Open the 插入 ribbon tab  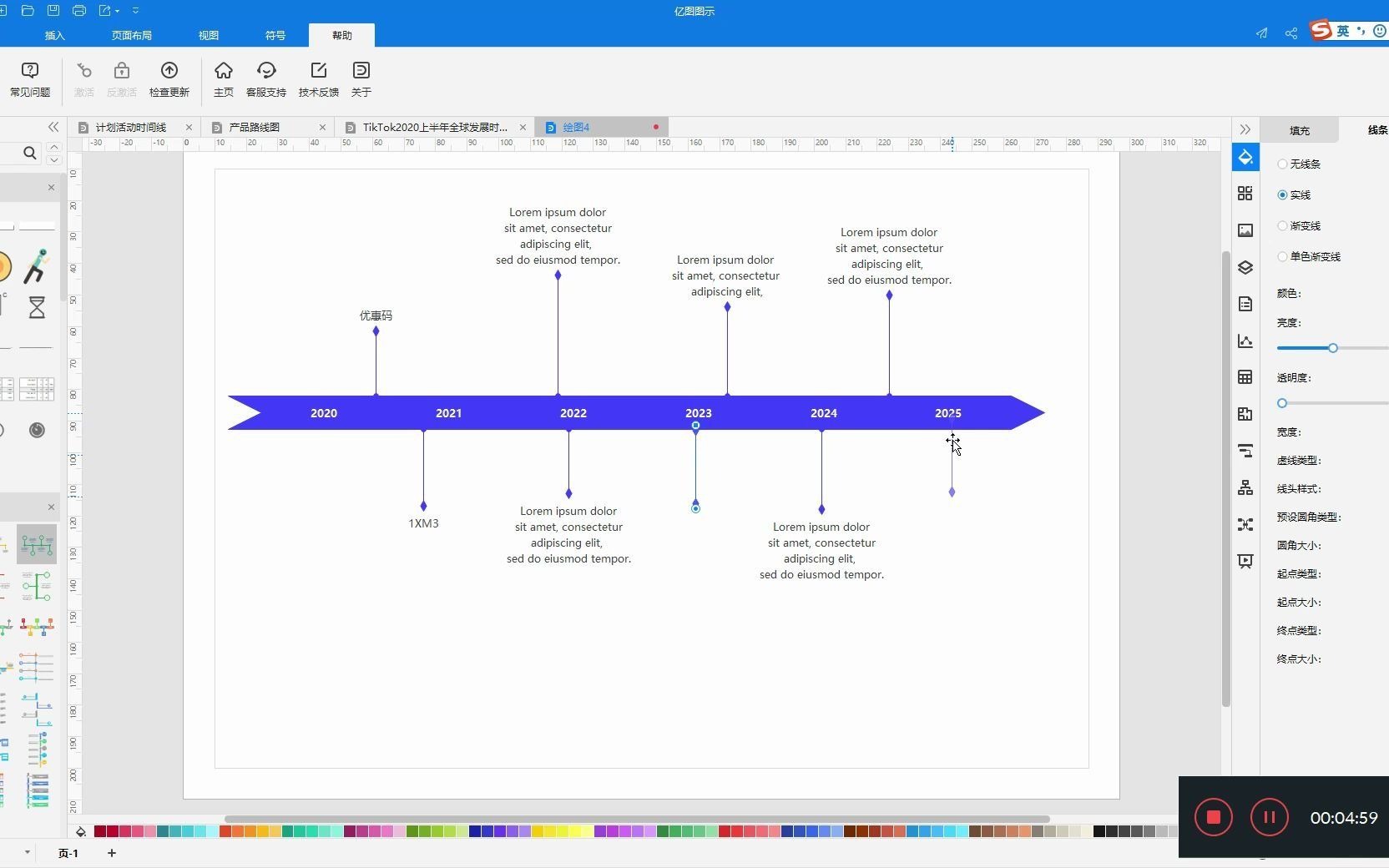(54, 35)
